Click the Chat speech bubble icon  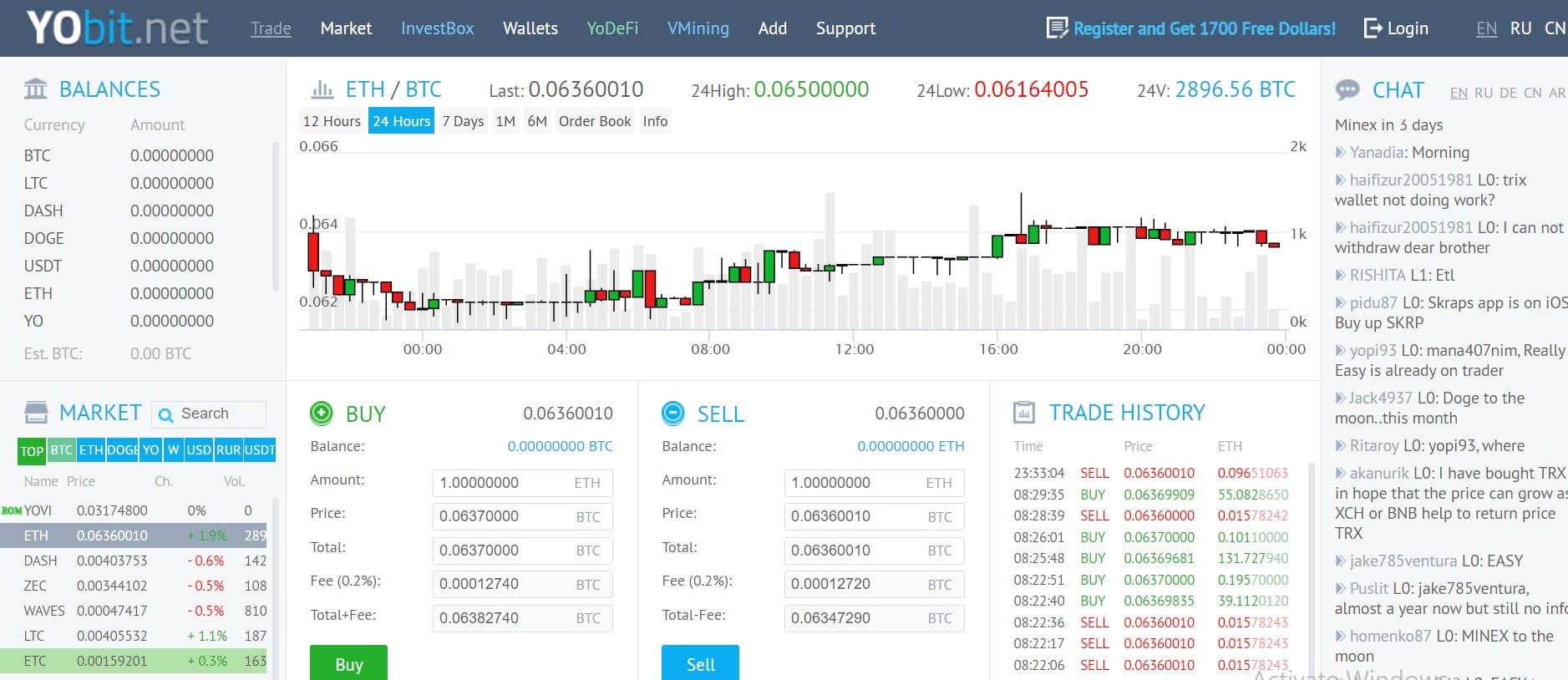[x=1347, y=89]
